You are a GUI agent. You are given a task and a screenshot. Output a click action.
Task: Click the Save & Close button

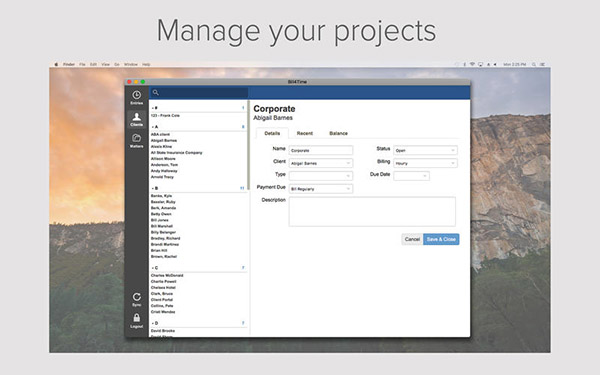pyautogui.click(x=441, y=239)
